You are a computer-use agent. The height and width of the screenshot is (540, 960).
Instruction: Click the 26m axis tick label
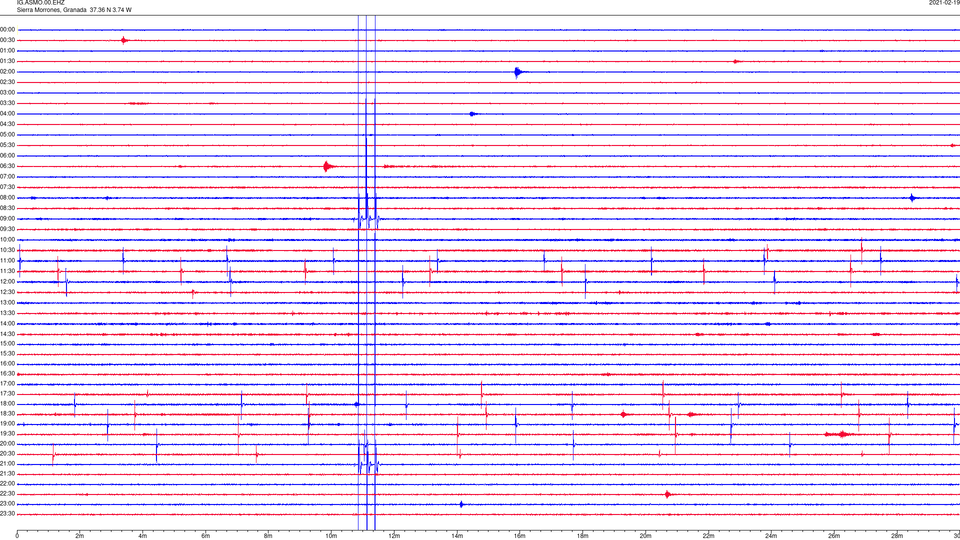(834, 536)
